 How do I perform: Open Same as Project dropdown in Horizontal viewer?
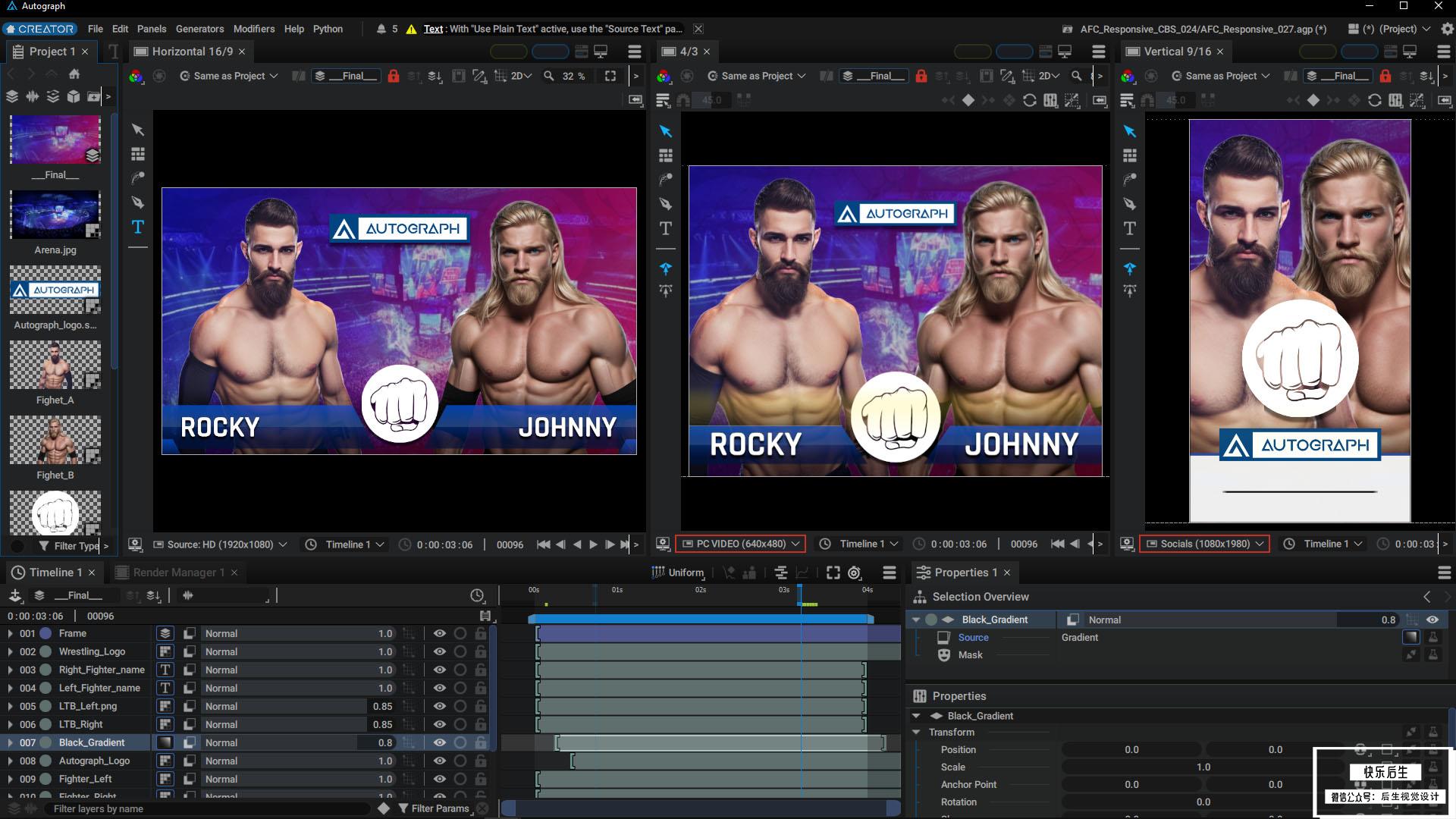click(x=228, y=76)
